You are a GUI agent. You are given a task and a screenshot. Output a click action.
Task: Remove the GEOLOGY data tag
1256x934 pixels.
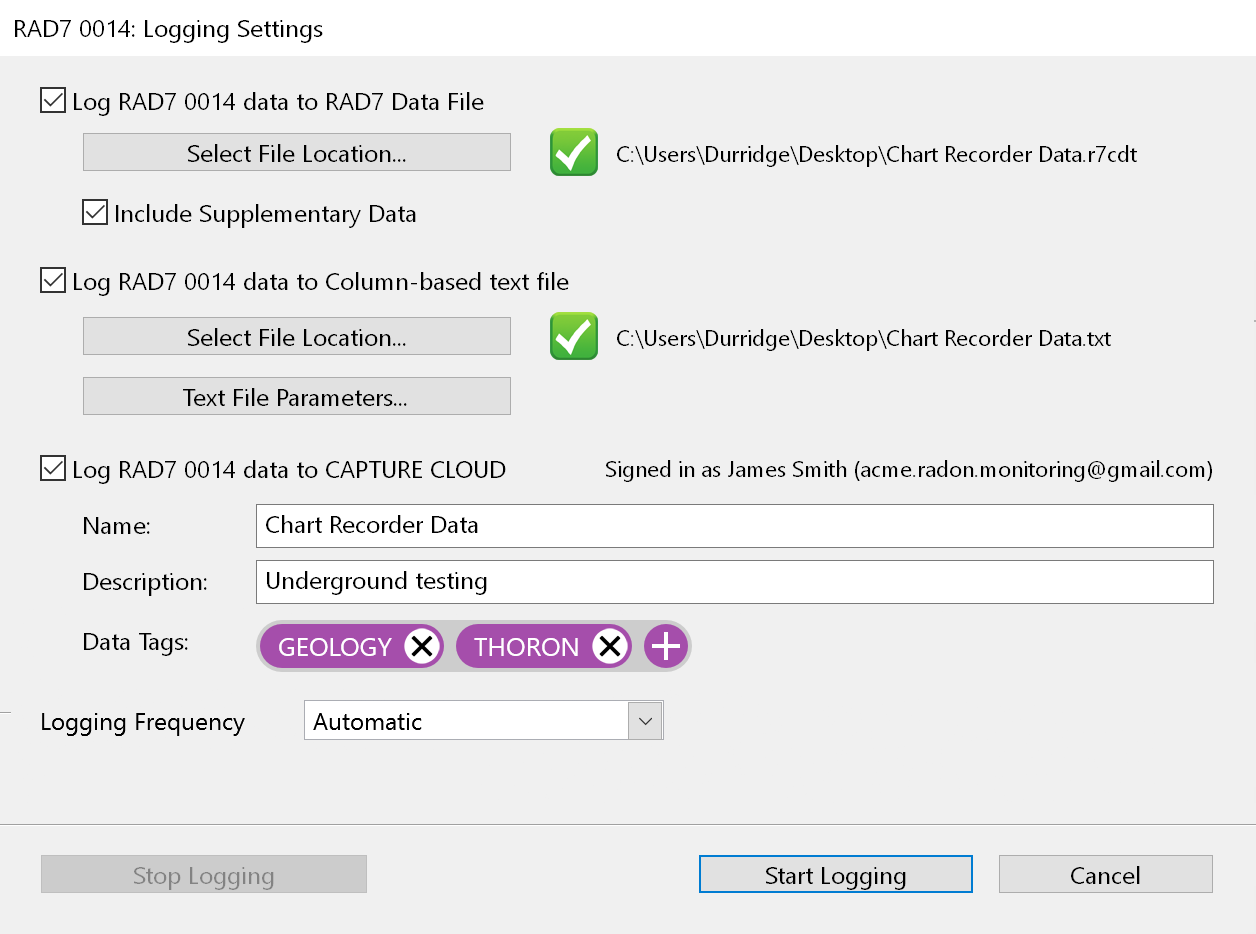pos(423,647)
